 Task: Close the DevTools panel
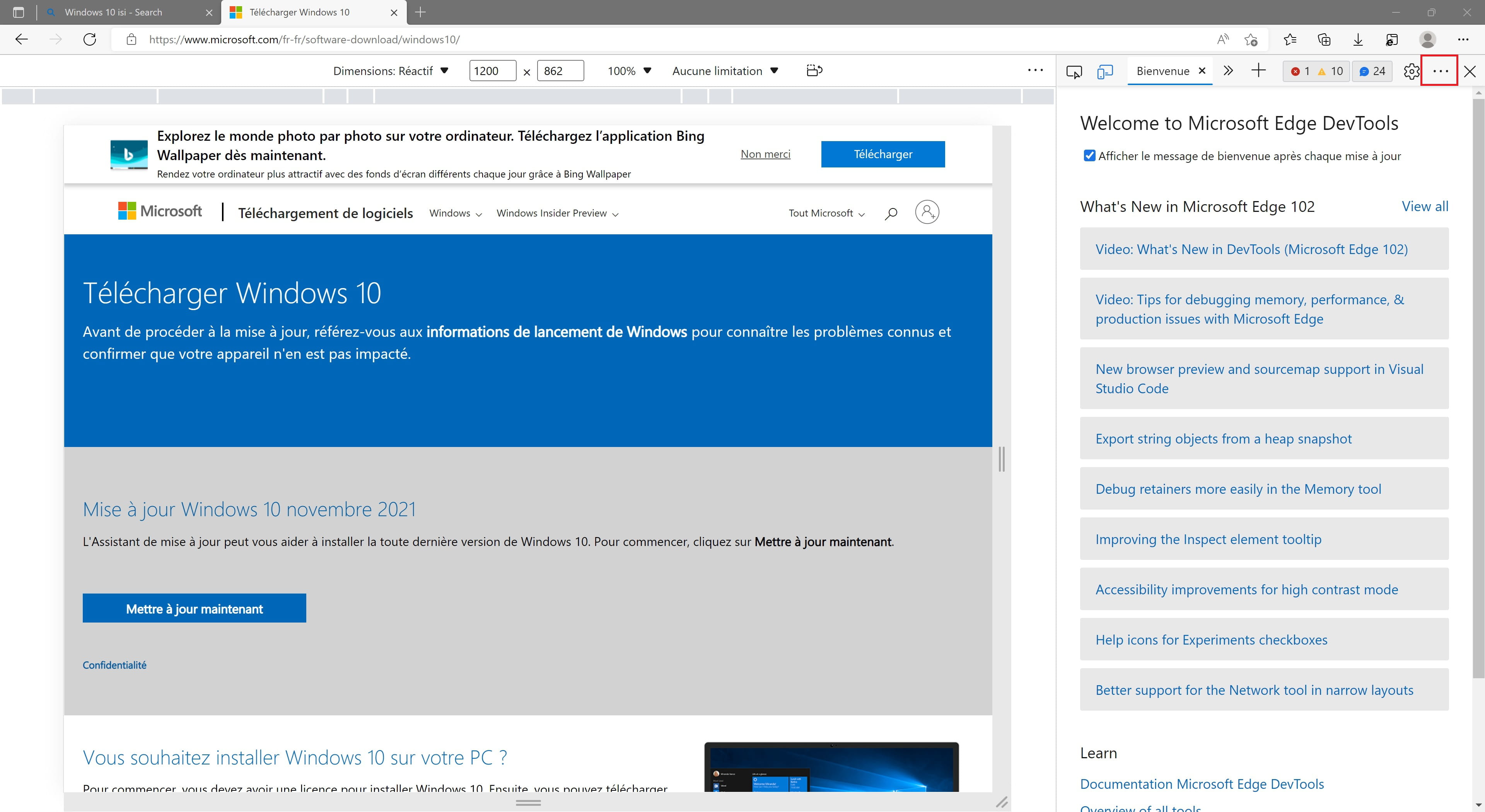pyautogui.click(x=1470, y=72)
